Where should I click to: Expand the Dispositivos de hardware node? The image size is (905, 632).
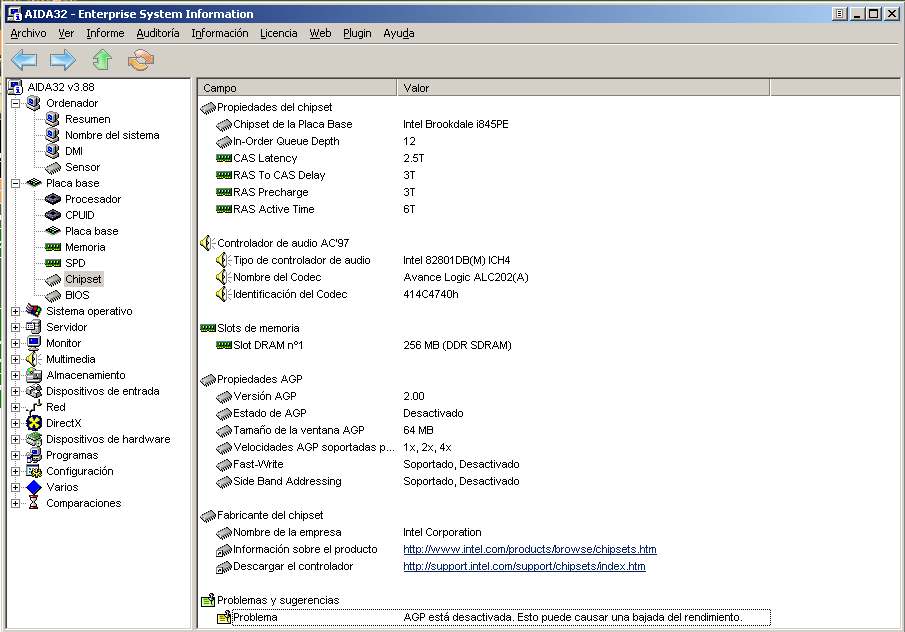[16, 439]
